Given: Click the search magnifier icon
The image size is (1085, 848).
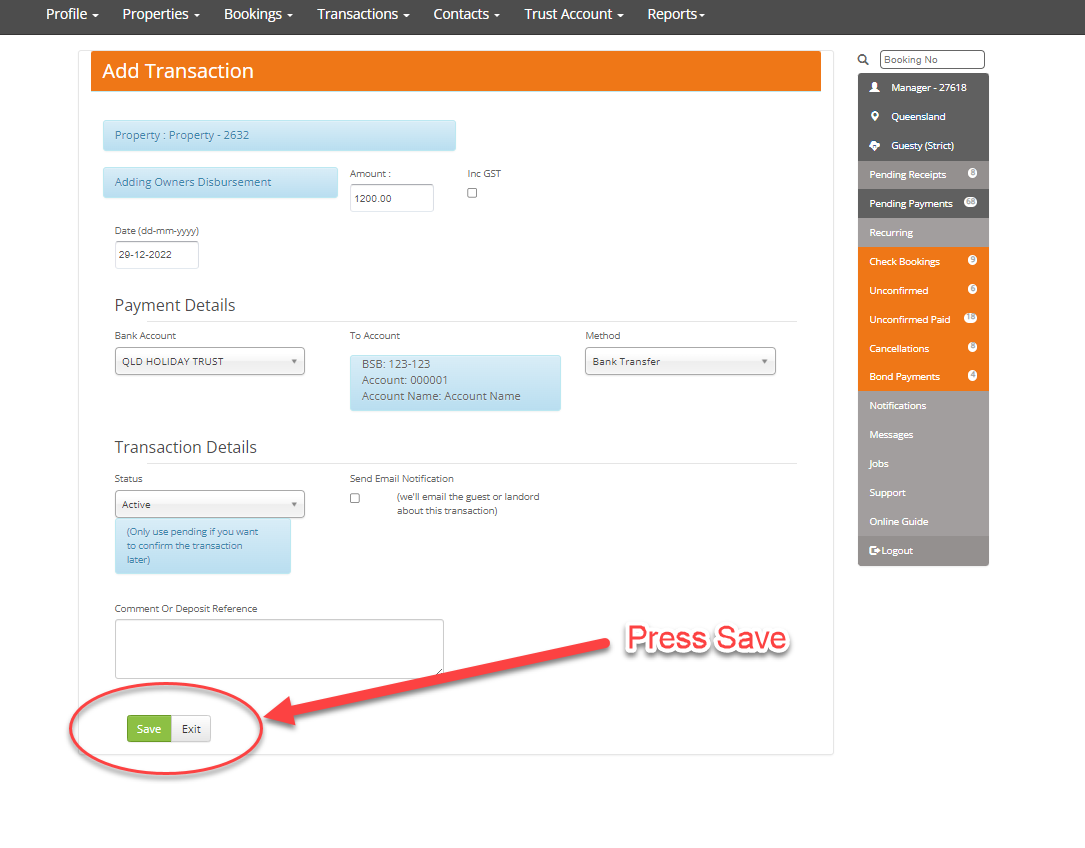Looking at the screenshot, I should pos(864,60).
